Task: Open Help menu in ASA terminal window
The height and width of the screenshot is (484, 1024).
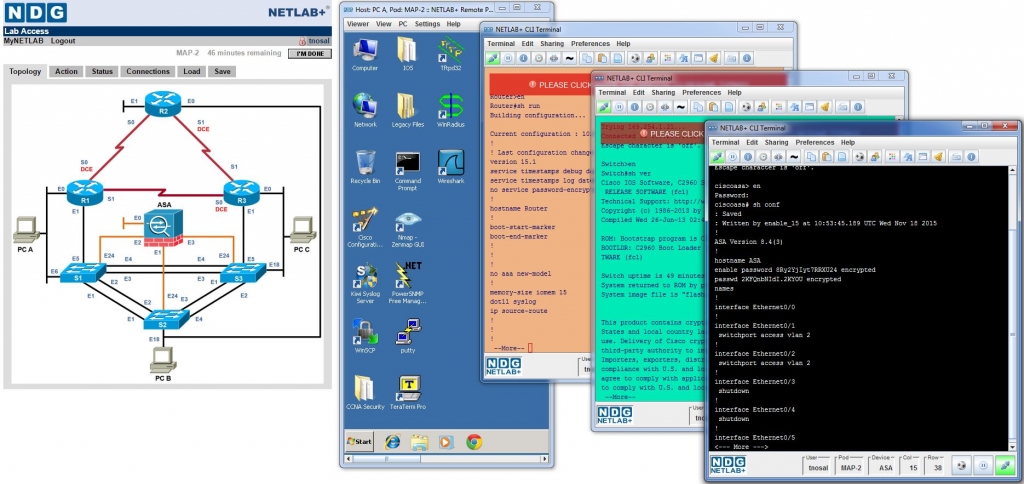Action: point(848,142)
